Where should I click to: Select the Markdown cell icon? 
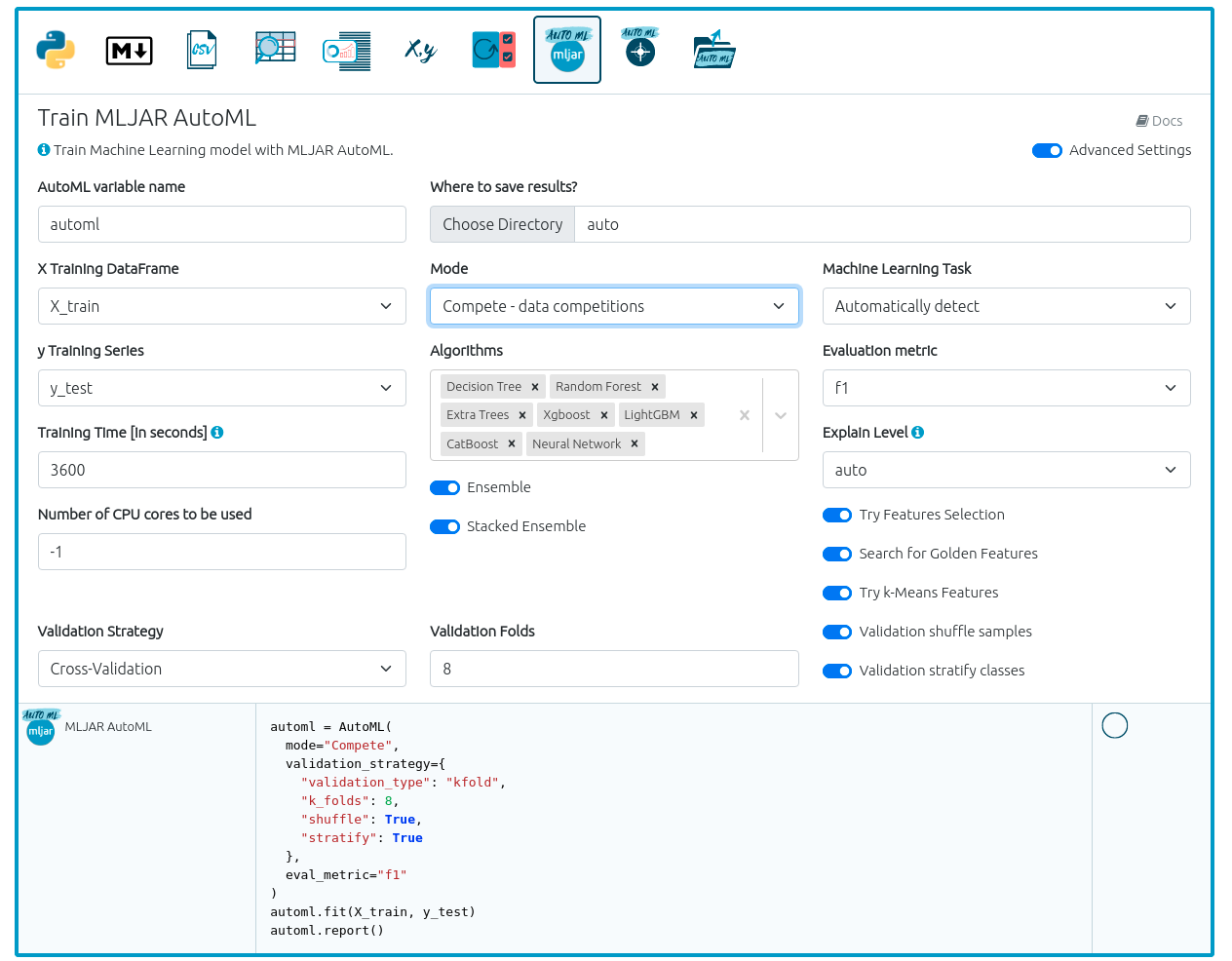click(x=129, y=50)
